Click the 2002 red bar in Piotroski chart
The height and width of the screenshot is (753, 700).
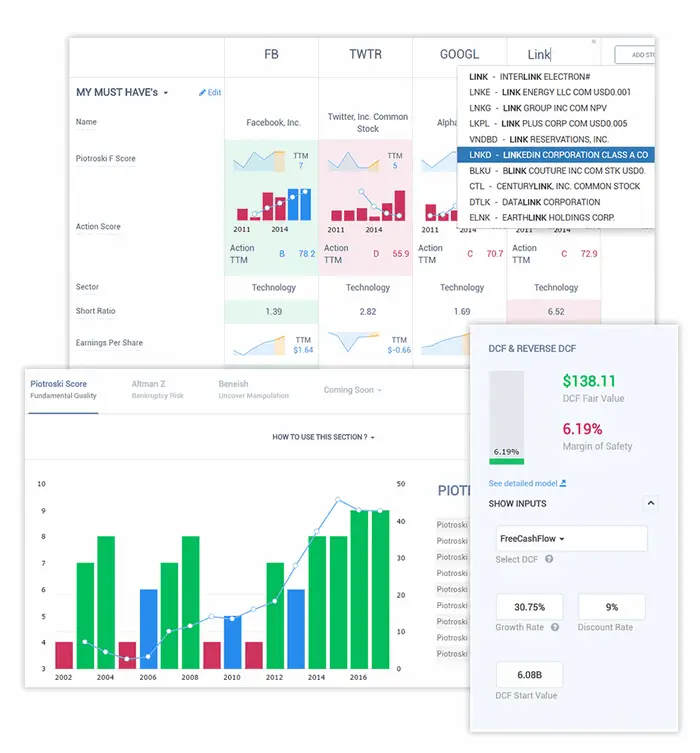pyautogui.click(x=64, y=656)
